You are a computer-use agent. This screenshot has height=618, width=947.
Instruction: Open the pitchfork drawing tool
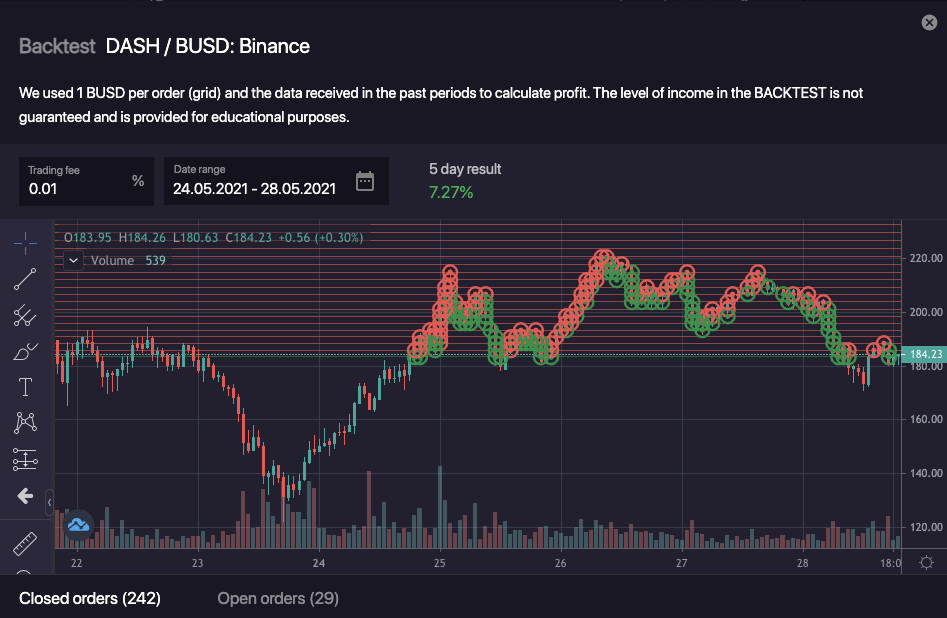tap(26, 316)
